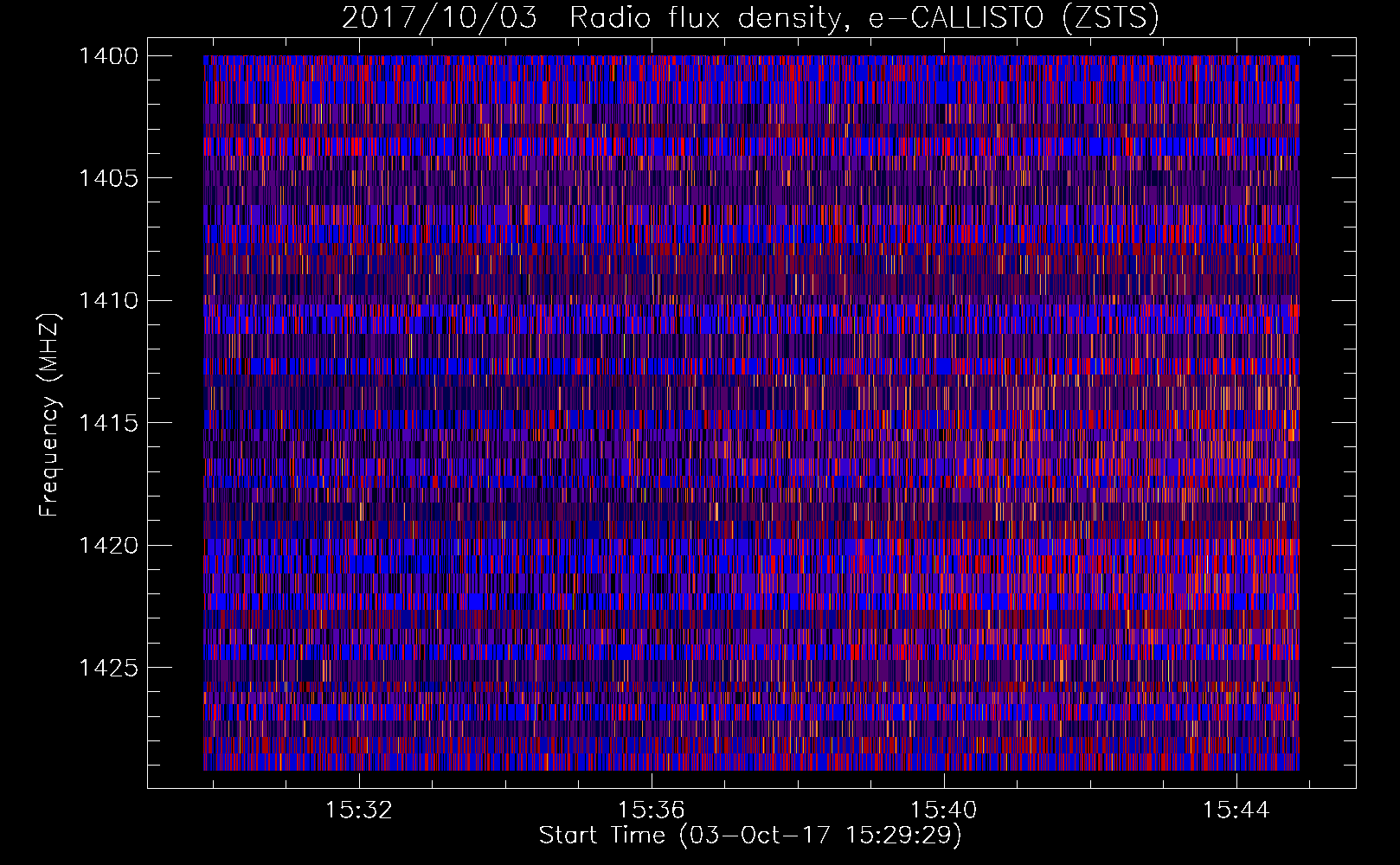This screenshot has width=1400, height=865.
Task: Click the 'Start Time (03-Oct-17 15:29:29)' label
Action: click(750, 836)
